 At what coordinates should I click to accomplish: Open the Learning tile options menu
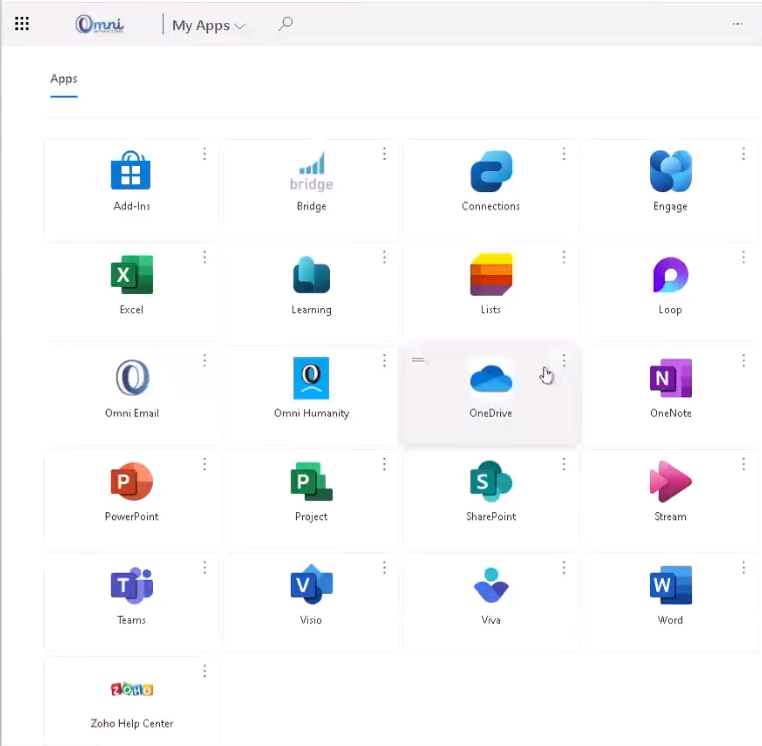coord(384,257)
